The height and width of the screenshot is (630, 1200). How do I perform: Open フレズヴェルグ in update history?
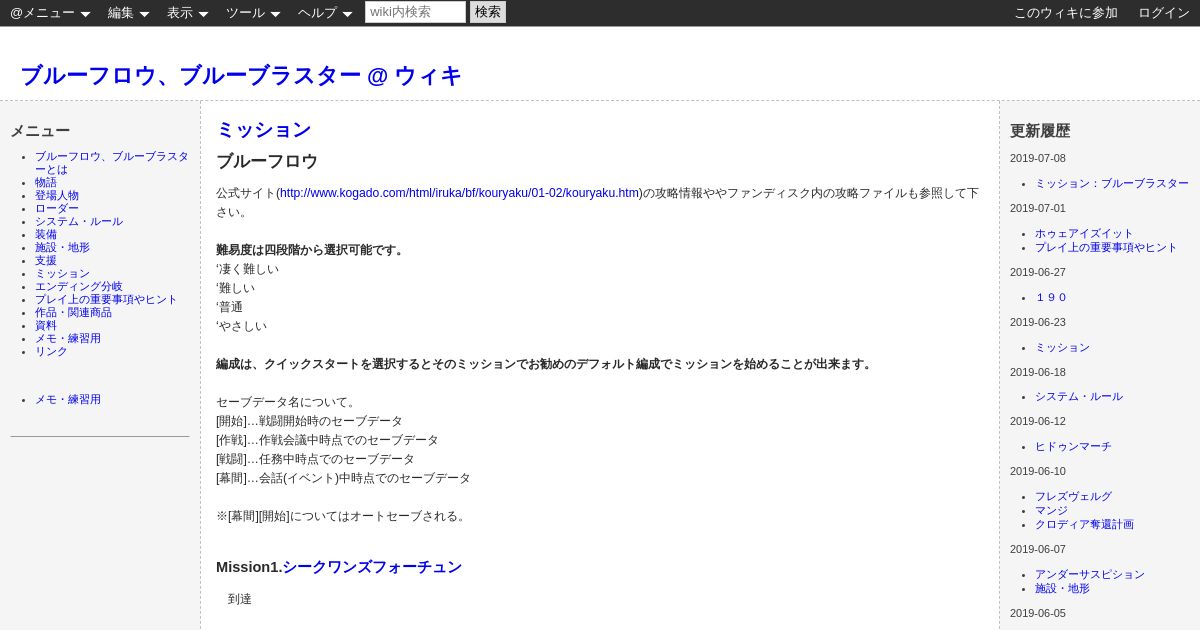(1073, 497)
